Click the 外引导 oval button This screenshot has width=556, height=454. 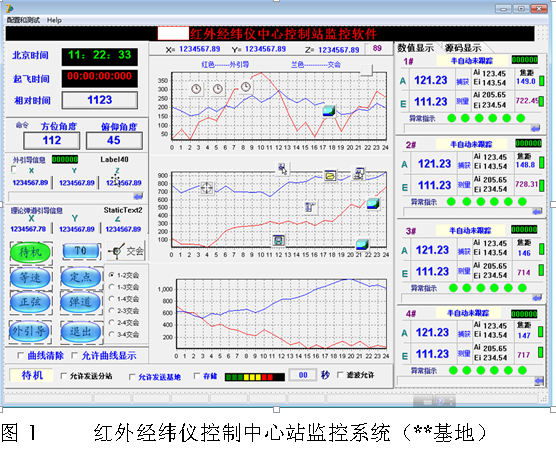pos(30,332)
